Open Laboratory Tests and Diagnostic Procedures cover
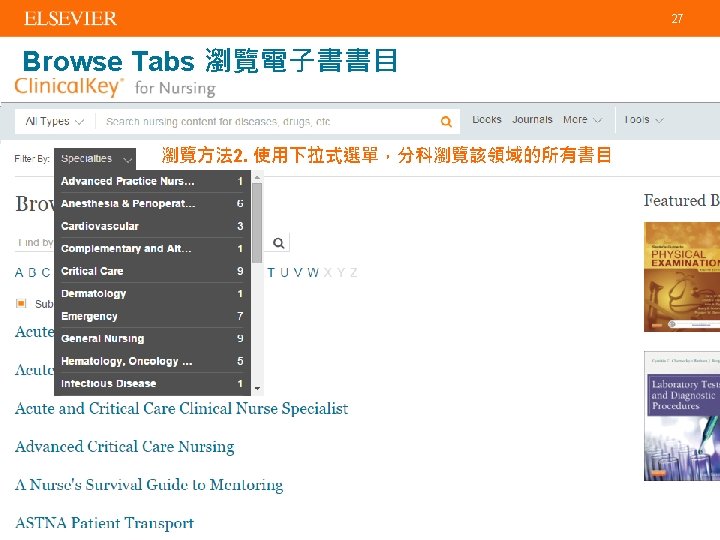Screen dimensions: 720x540 (682, 416)
